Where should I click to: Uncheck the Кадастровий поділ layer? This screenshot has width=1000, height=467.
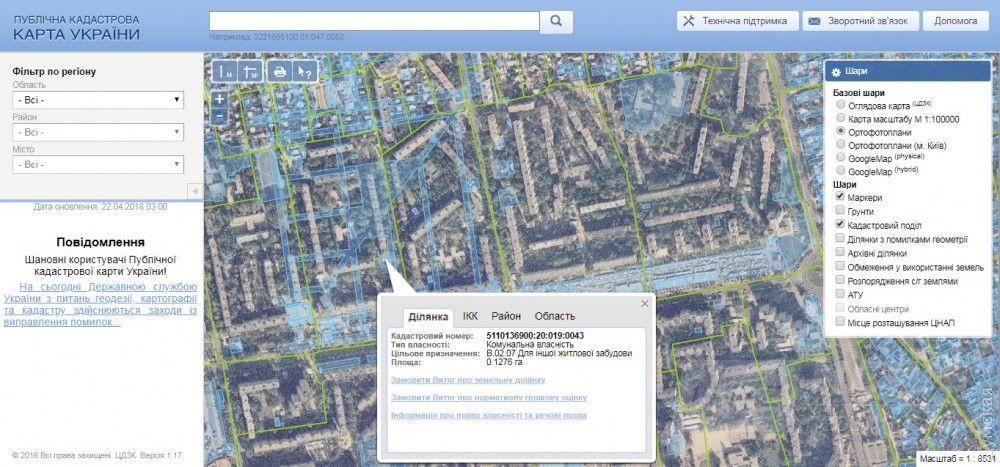point(840,226)
